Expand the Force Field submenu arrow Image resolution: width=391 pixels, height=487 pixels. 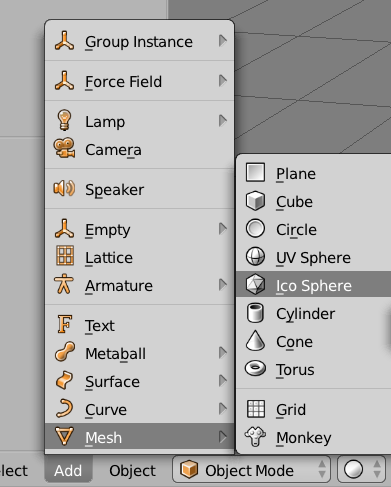click(x=223, y=81)
